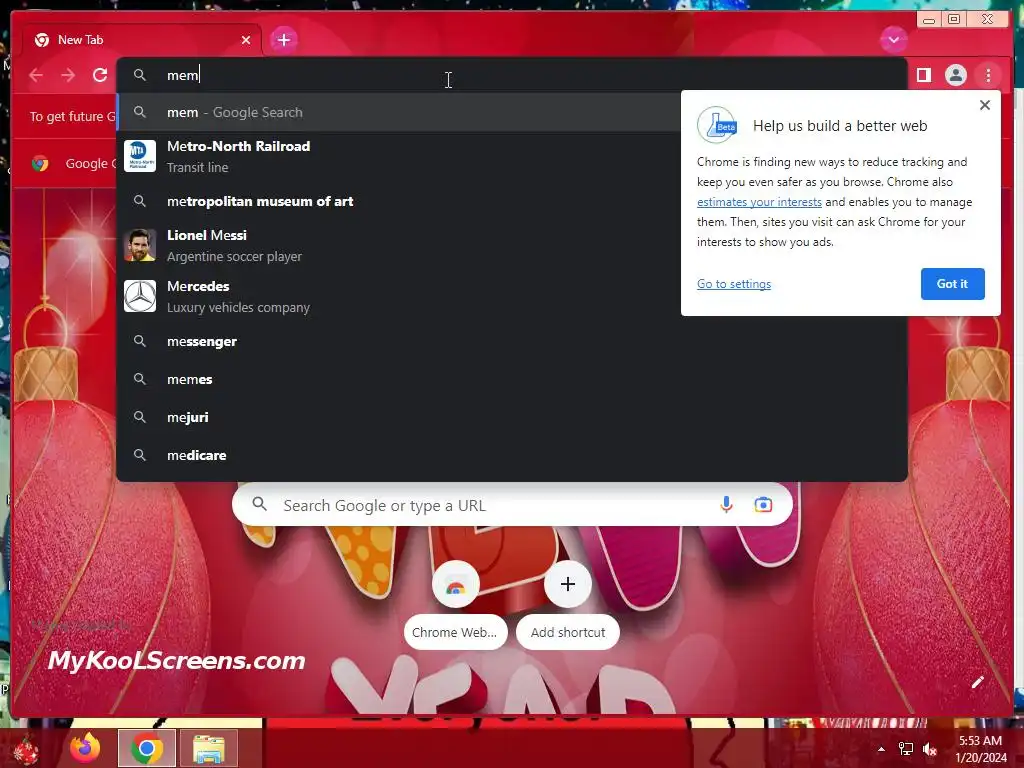Click the Start ornament button on taskbar
The image size is (1024, 768).
(x=25, y=750)
